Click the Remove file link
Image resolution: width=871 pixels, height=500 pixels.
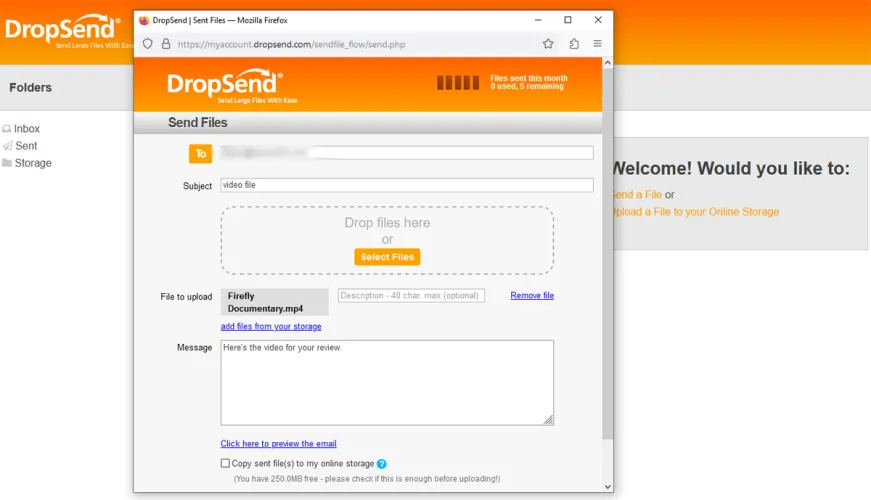coord(532,296)
